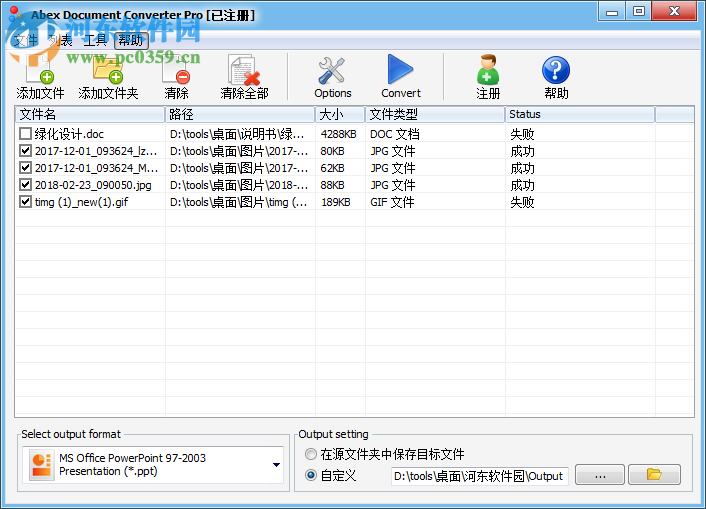Click the 清除全部 (clear all) toolbar icon
706x509 pixels.
[x=244, y=70]
